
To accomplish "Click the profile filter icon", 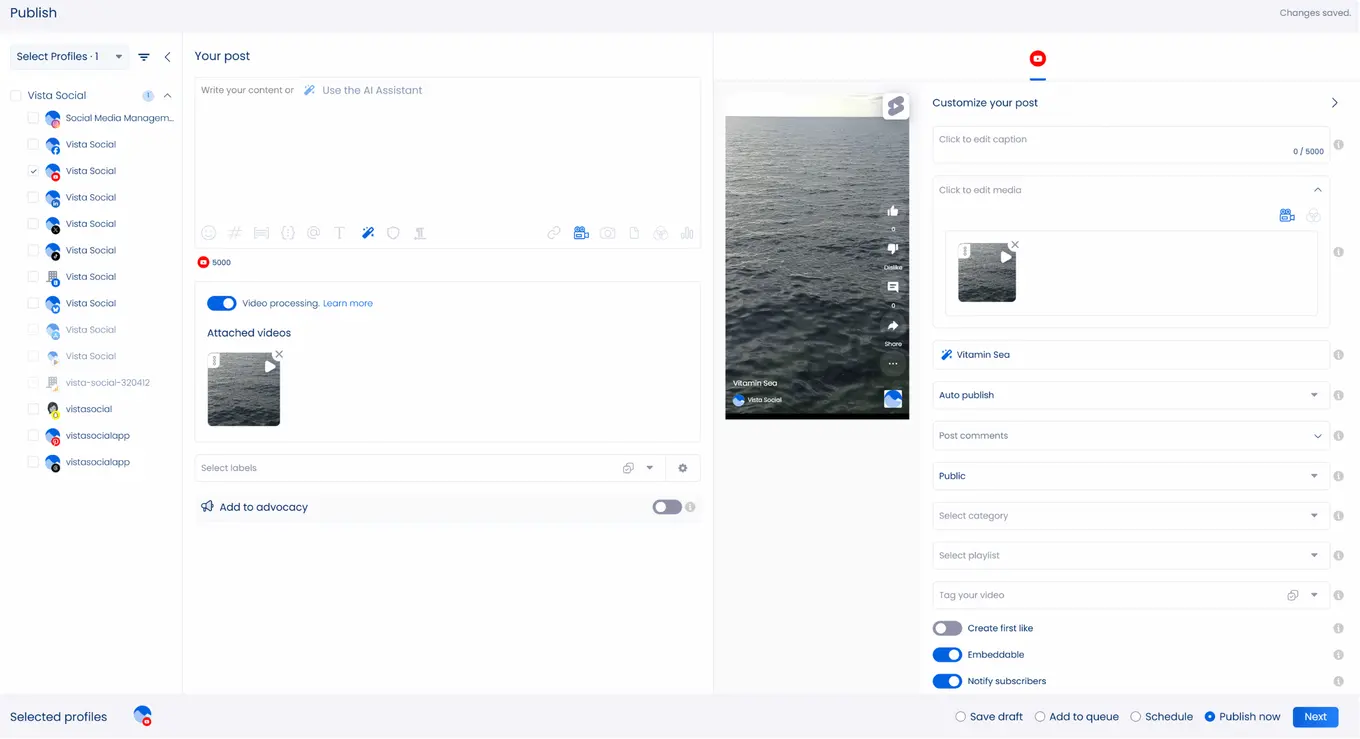I will point(144,57).
